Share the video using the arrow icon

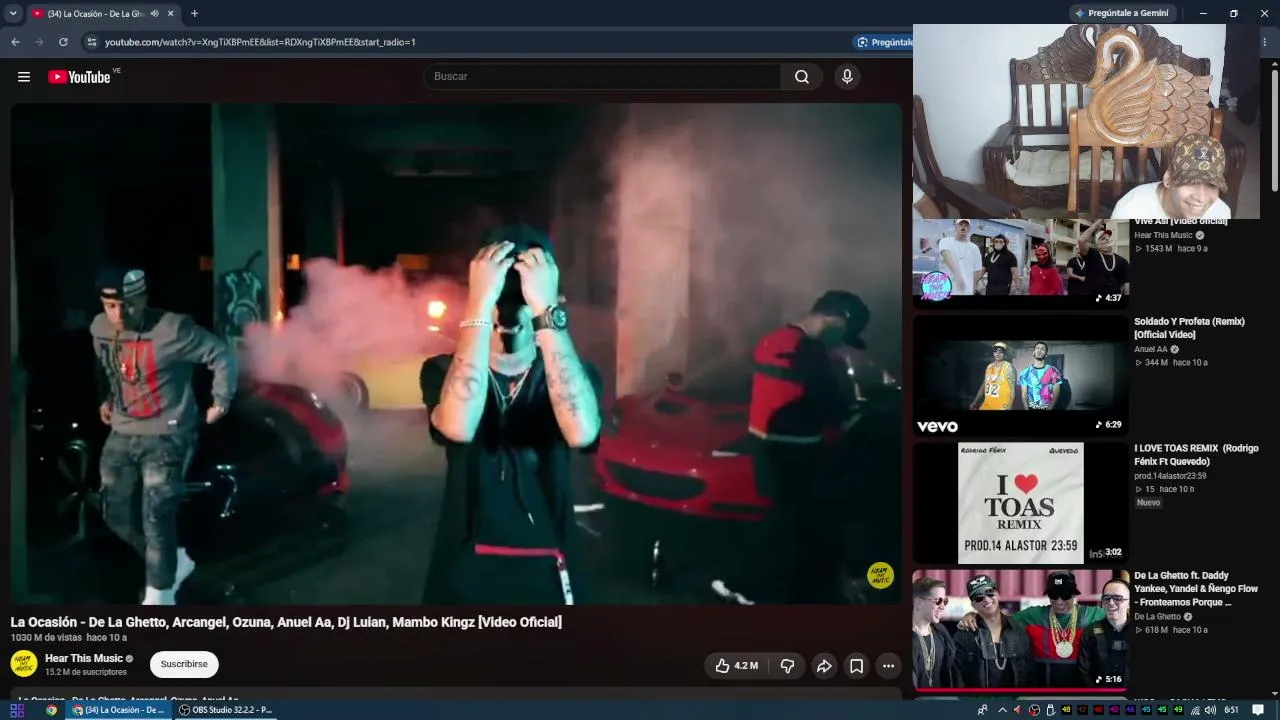pyautogui.click(x=824, y=666)
